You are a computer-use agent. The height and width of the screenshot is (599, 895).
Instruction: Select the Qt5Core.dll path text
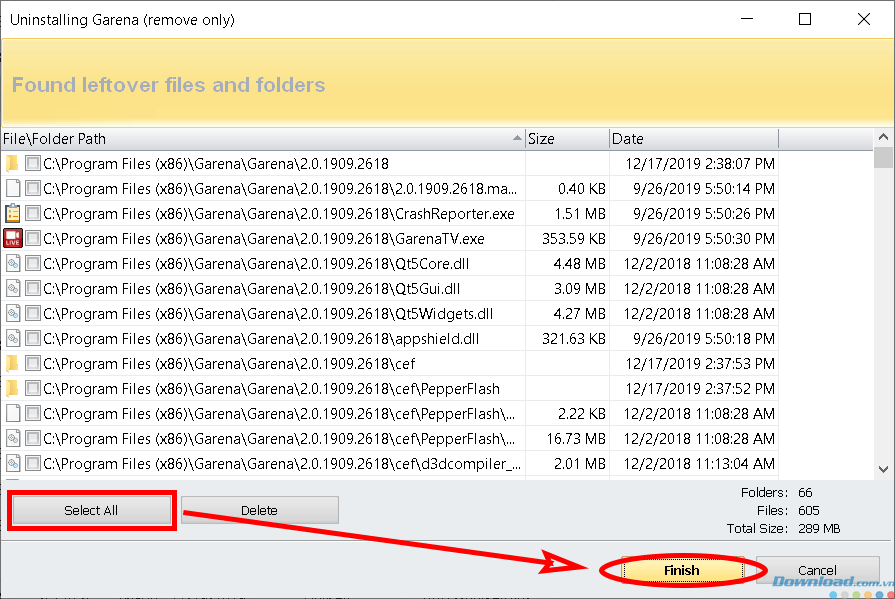(256, 264)
